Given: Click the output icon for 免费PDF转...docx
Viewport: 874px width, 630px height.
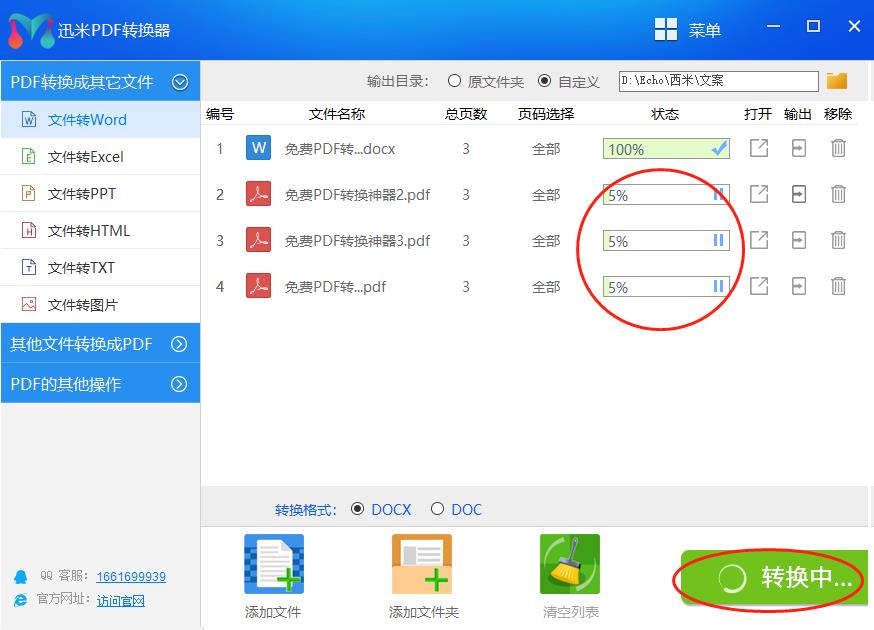Looking at the screenshot, I should (x=797, y=148).
